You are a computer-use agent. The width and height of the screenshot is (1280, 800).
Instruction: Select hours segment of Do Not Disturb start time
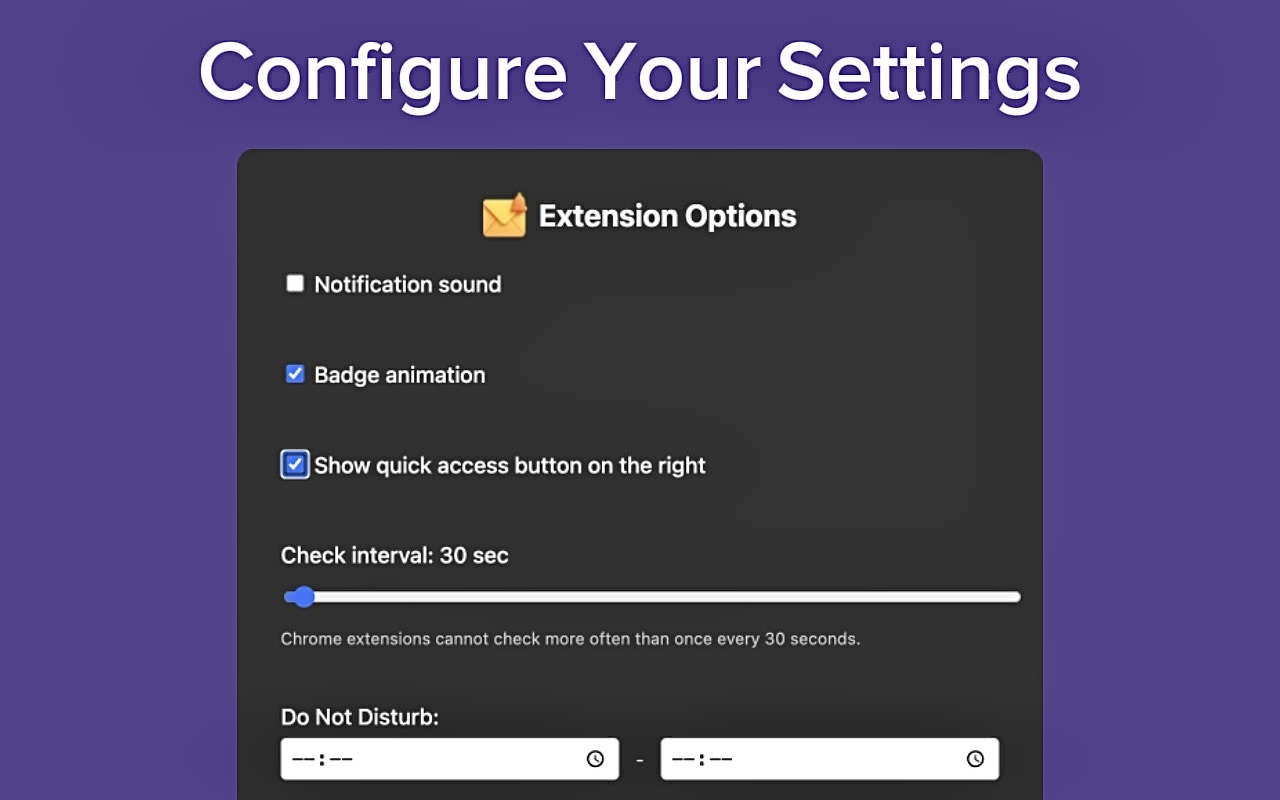(303, 760)
